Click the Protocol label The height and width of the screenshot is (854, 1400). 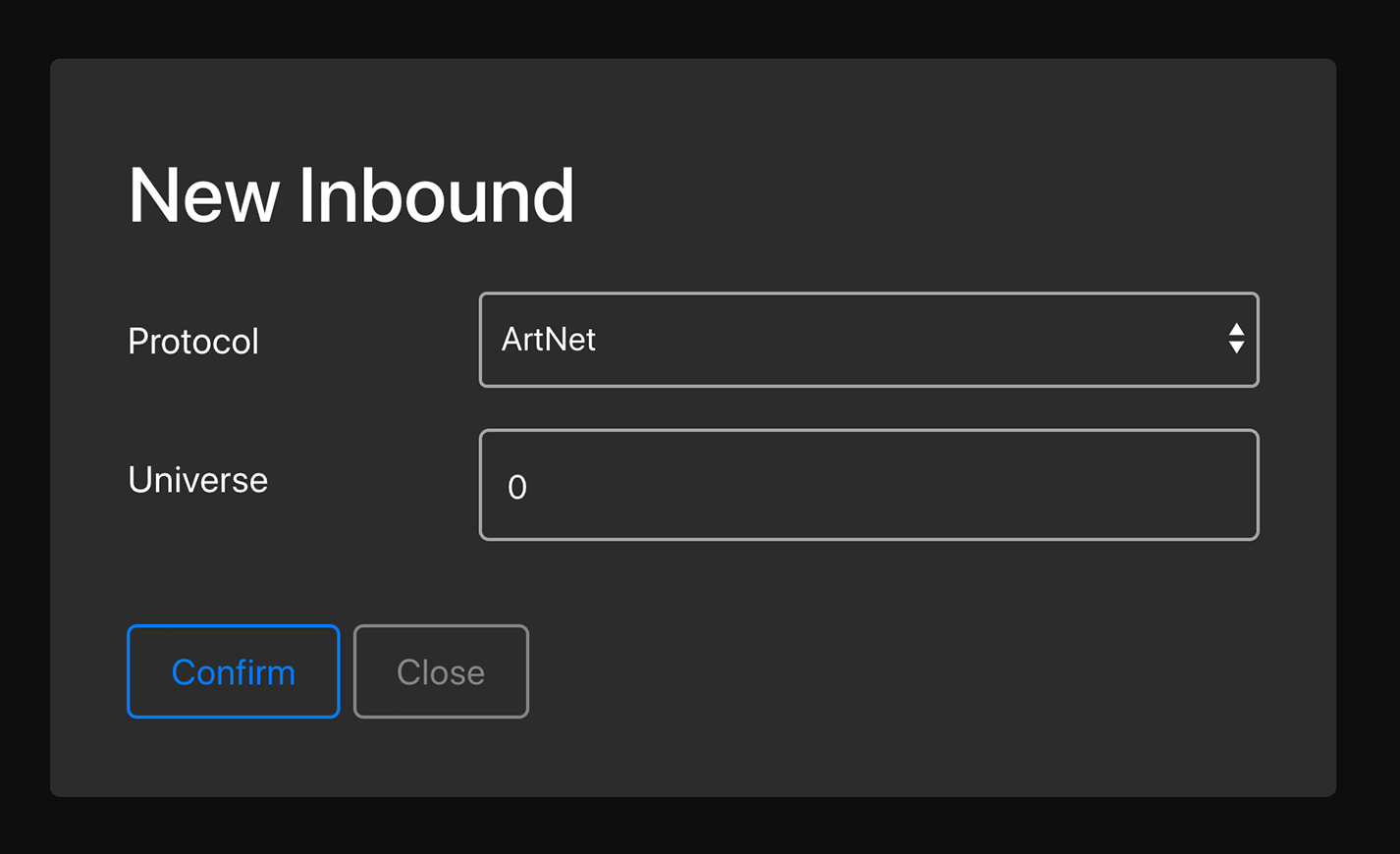click(193, 342)
